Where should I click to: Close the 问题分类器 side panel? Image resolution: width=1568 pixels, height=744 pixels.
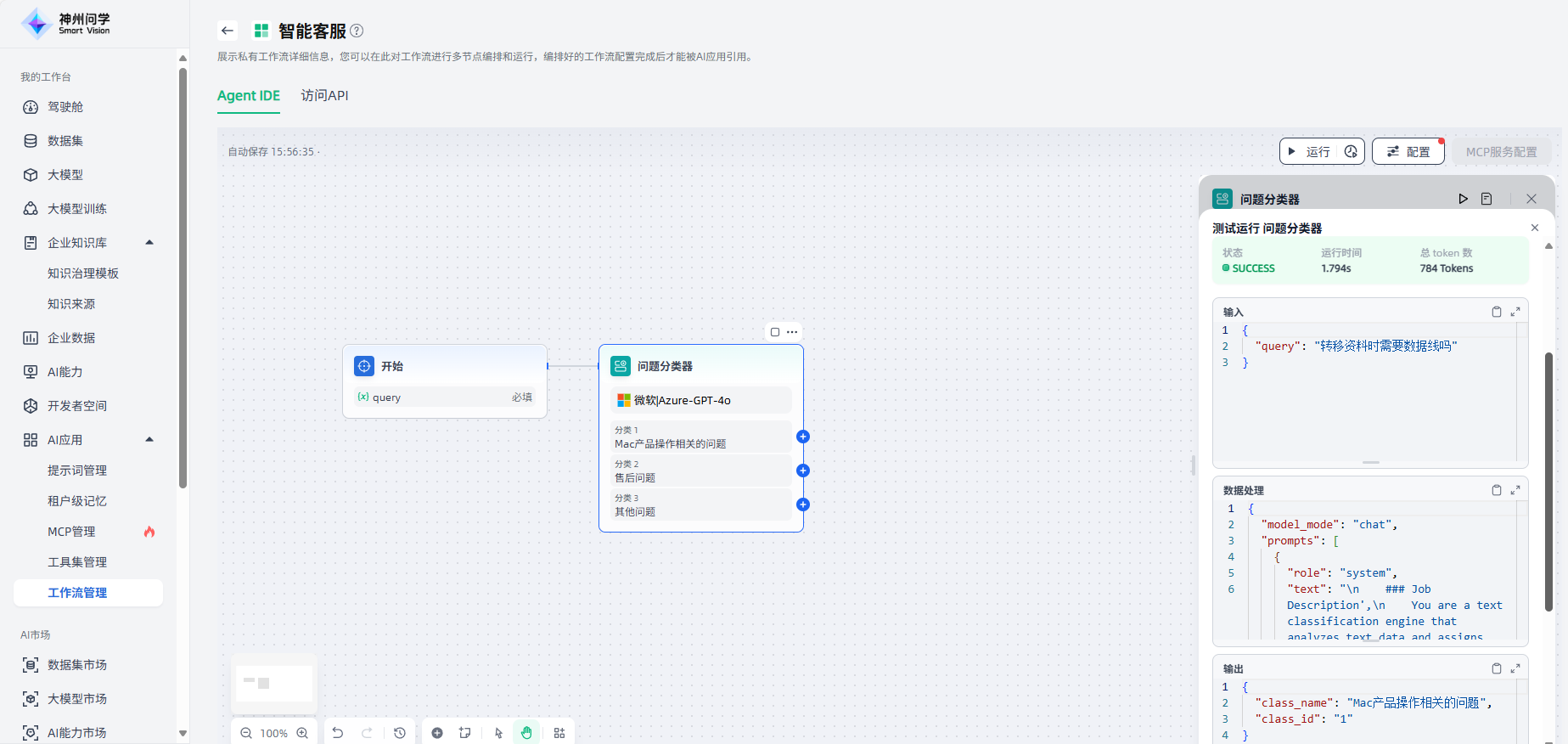(1531, 199)
